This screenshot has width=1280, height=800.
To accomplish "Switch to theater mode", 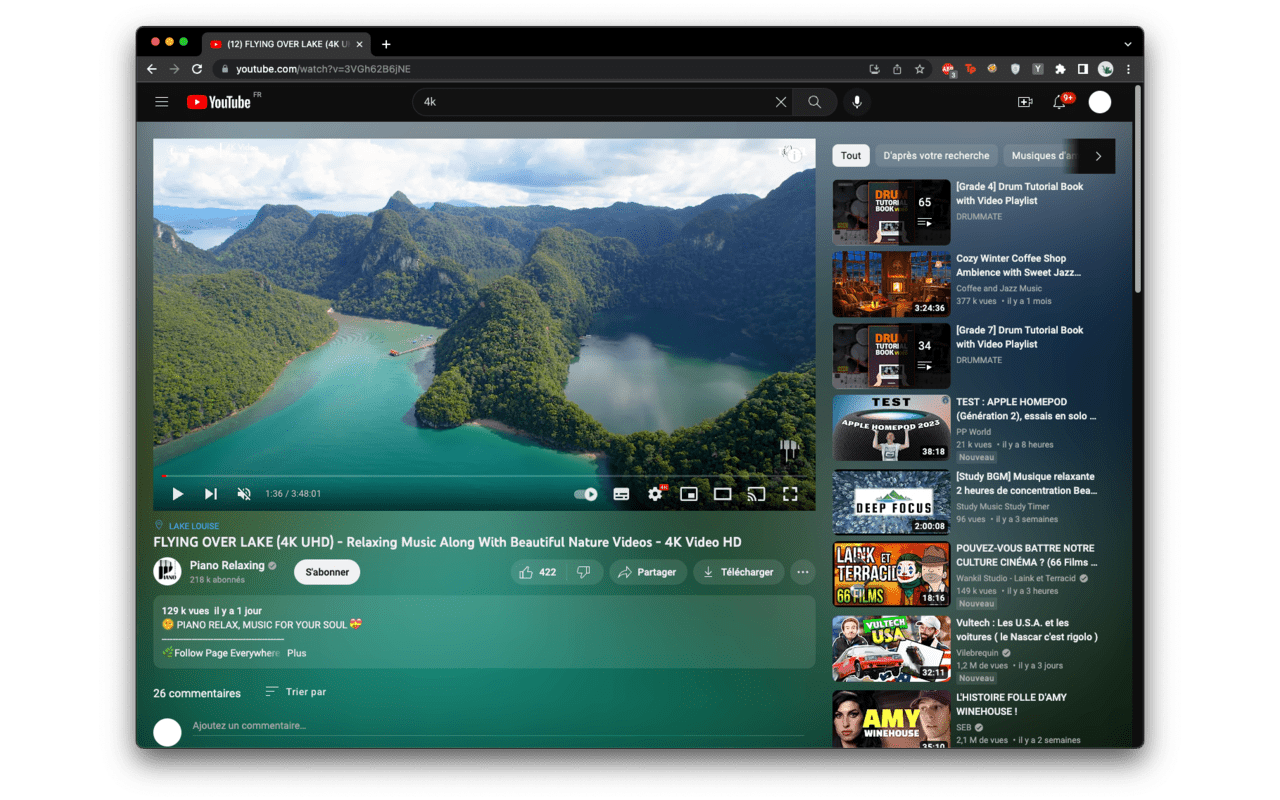I will tap(722, 494).
